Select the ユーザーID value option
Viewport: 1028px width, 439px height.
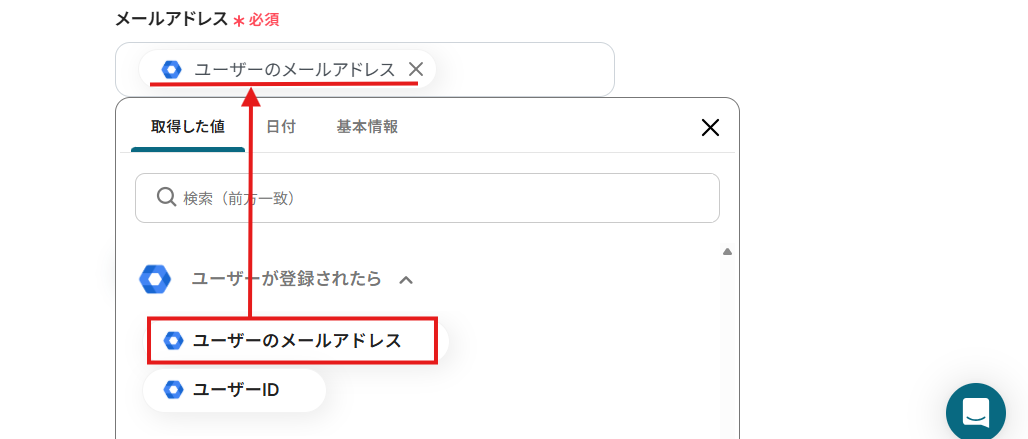pos(236,390)
